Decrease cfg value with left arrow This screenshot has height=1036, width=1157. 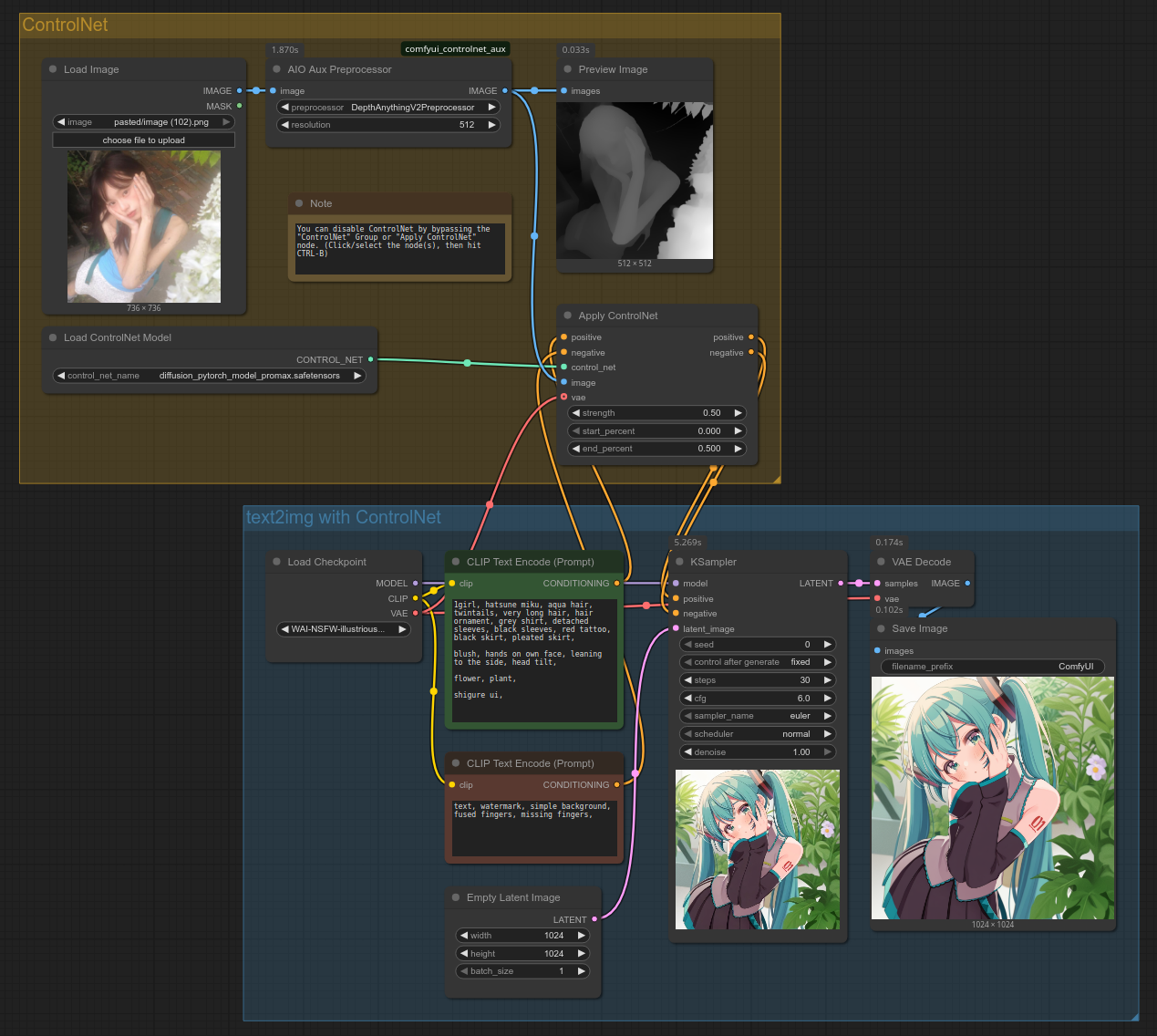tap(687, 699)
